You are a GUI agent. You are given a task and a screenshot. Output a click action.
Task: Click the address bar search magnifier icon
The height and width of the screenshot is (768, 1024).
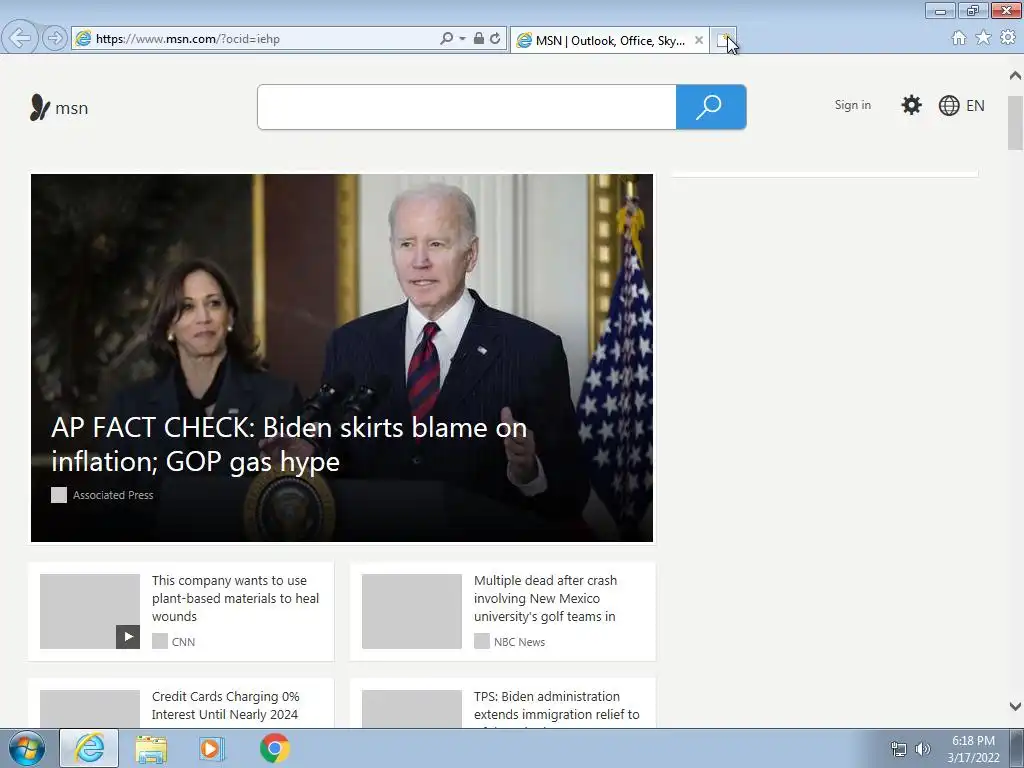point(447,39)
